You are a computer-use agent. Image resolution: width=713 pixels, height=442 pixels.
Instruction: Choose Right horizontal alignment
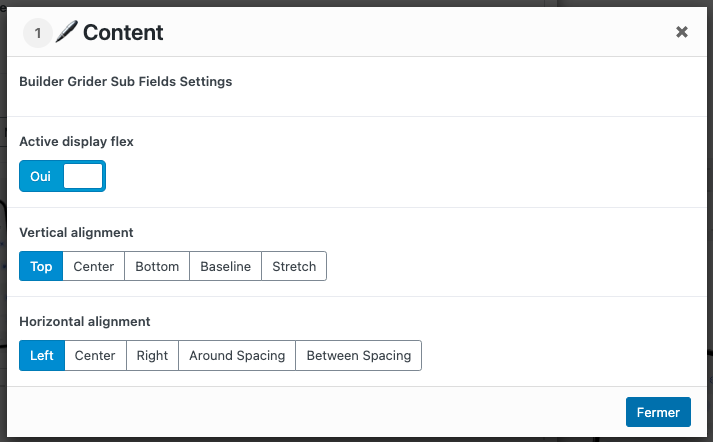point(152,355)
